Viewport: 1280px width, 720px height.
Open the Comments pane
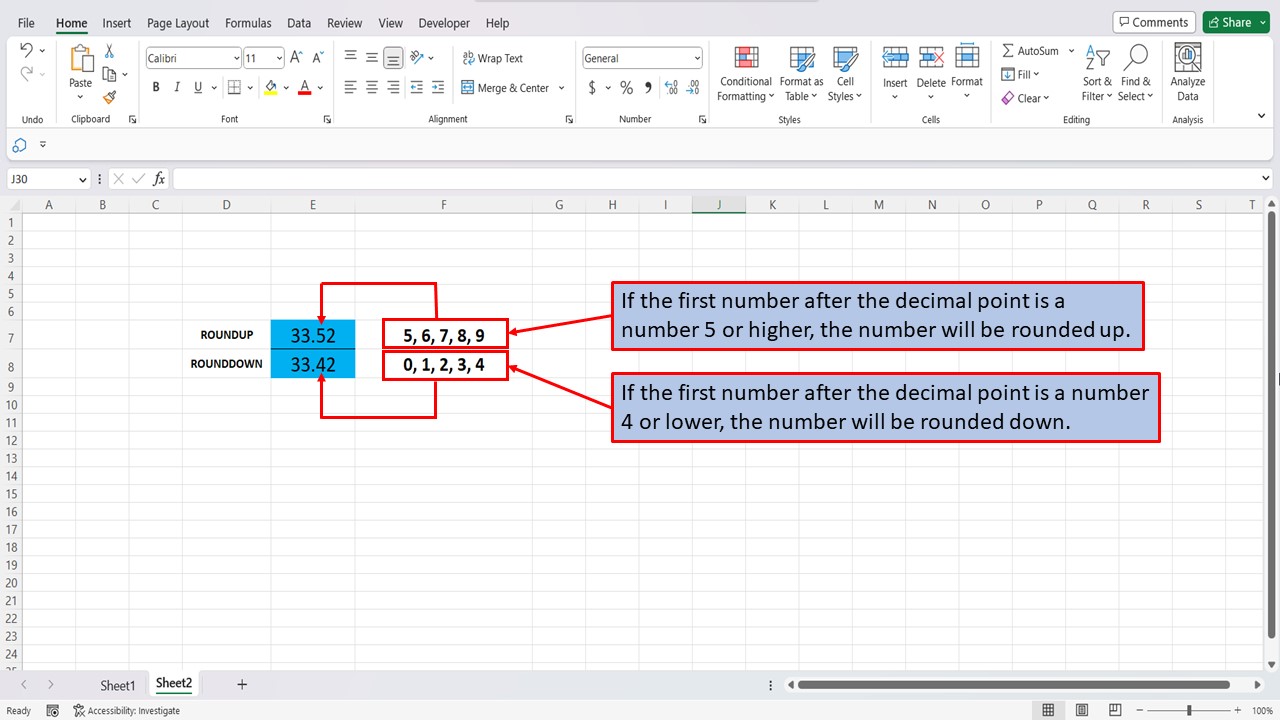click(1154, 21)
